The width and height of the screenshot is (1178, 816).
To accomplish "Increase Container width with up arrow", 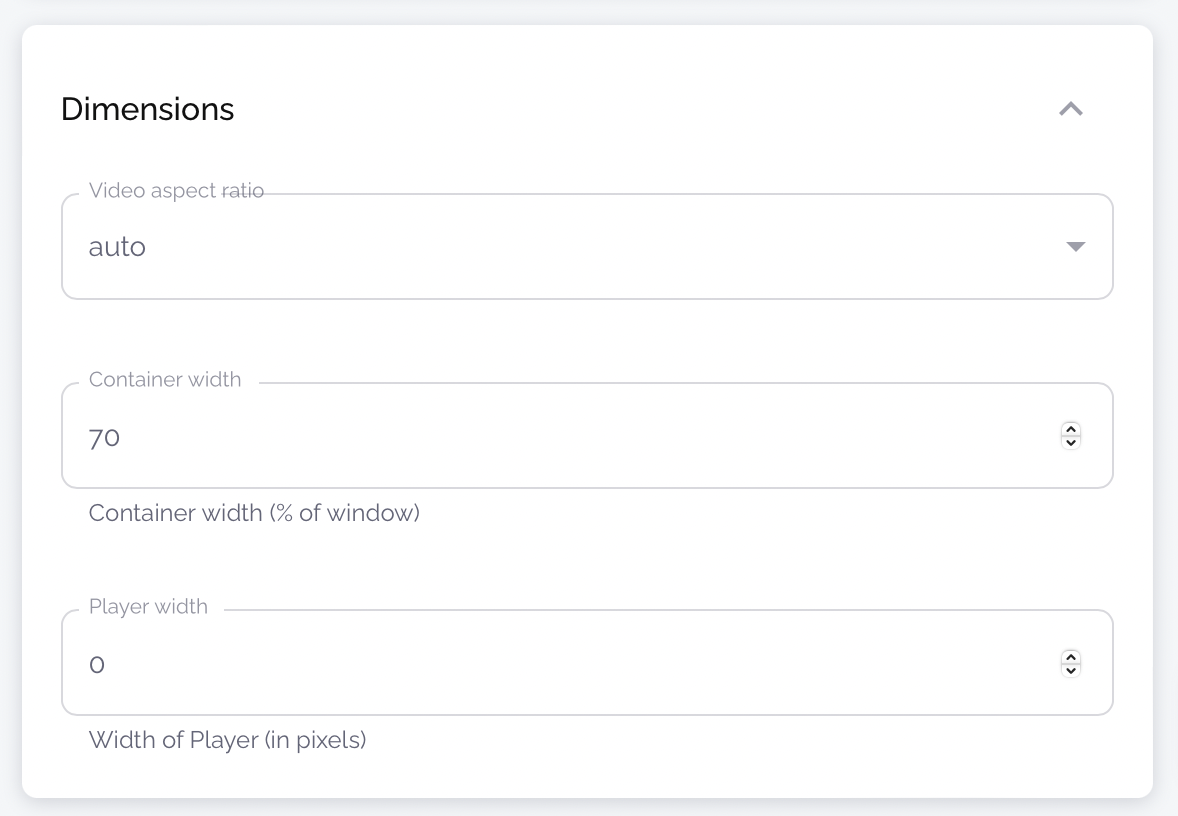I will tap(1071, 430).
